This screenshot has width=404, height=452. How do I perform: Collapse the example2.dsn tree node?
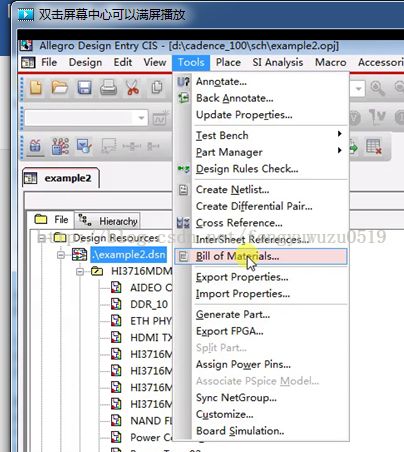tap(61, 255)
